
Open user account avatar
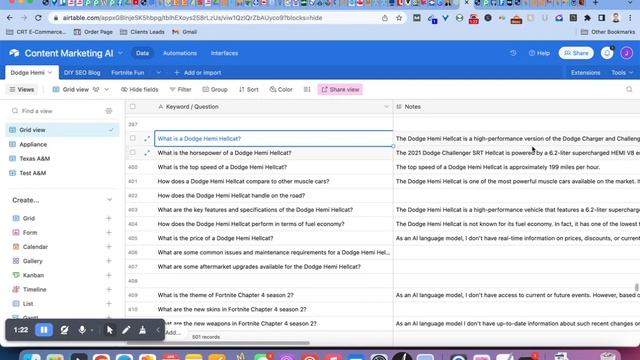click(627, 53)
